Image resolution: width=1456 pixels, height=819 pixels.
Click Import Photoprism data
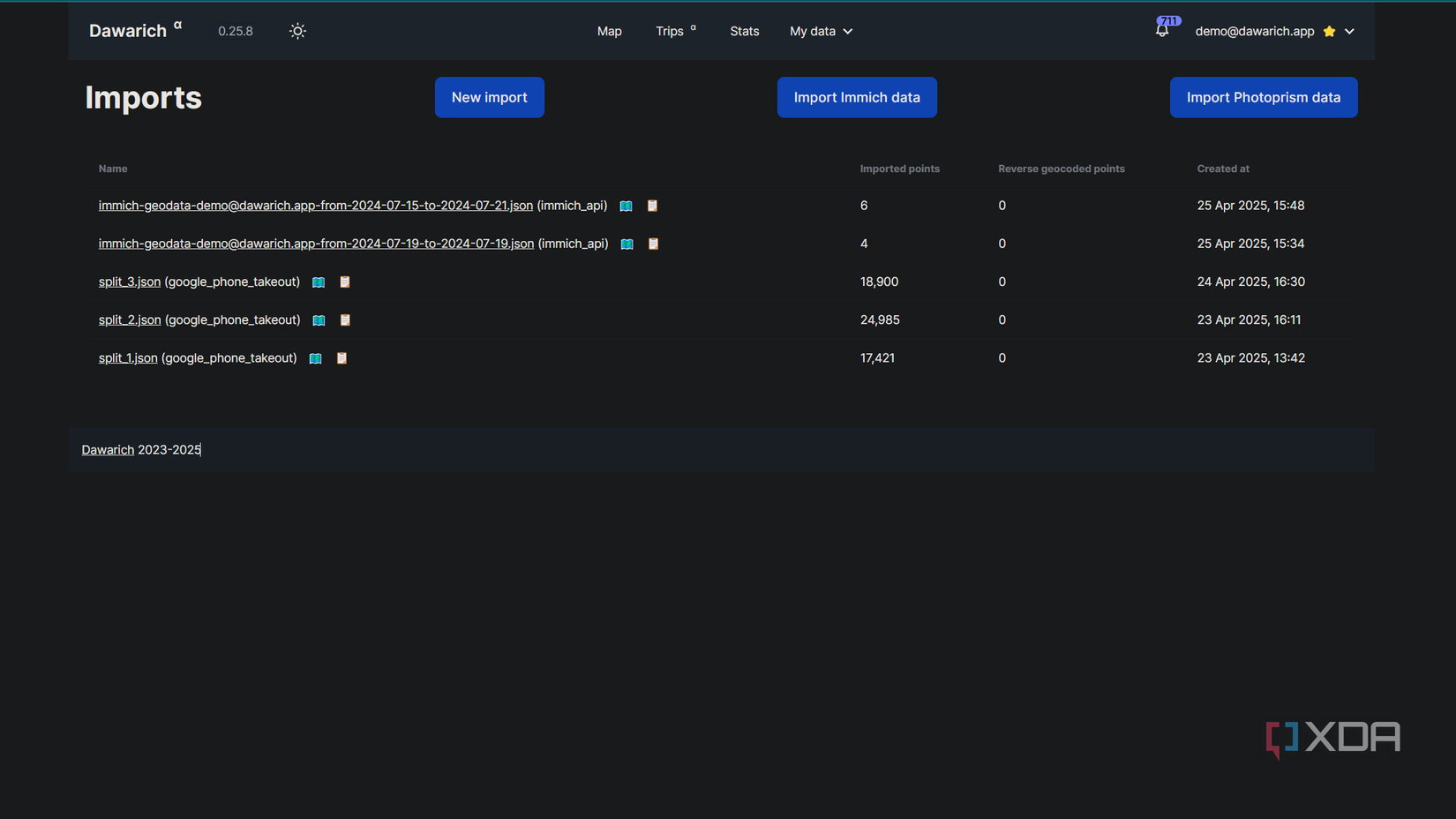click(1263, 97)
